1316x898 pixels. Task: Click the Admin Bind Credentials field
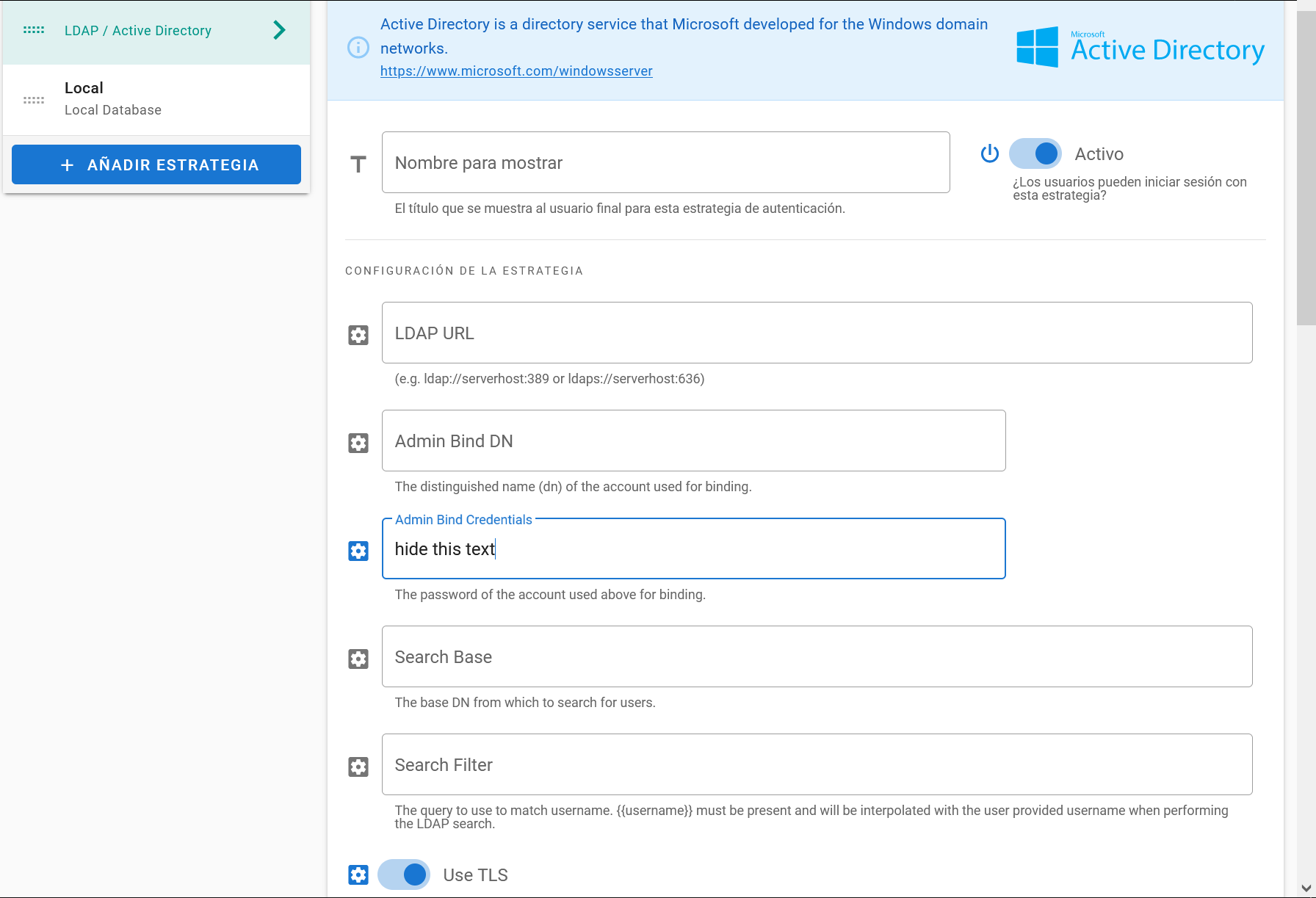(694, 548)
